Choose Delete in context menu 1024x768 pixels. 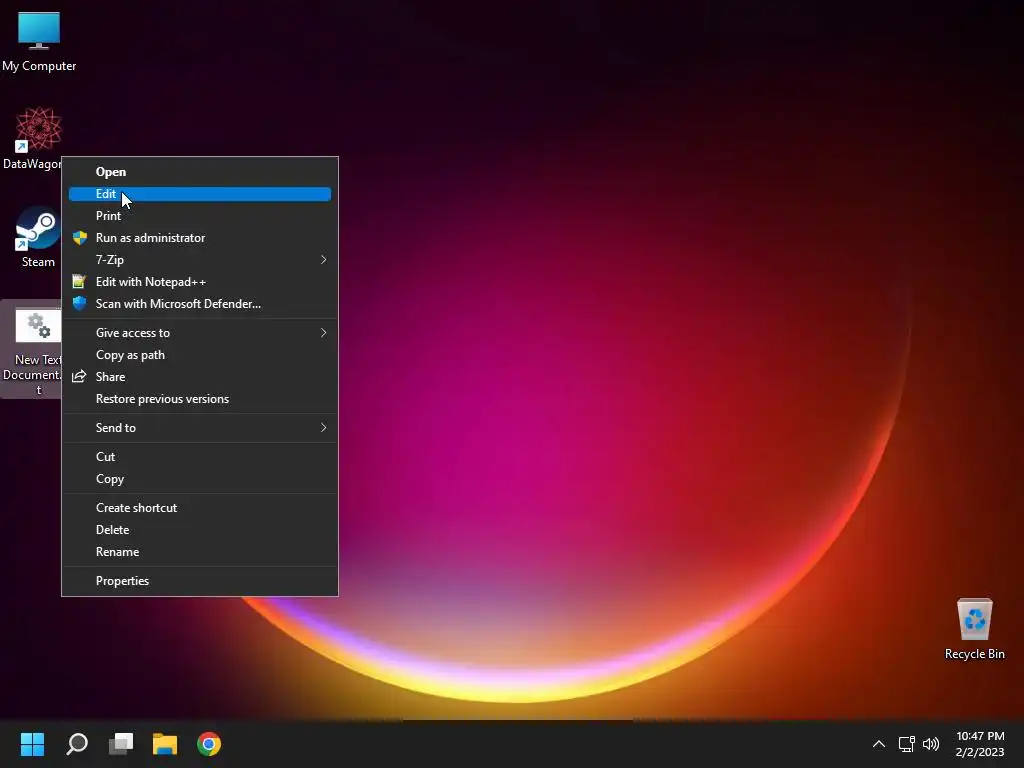(200, 530)
